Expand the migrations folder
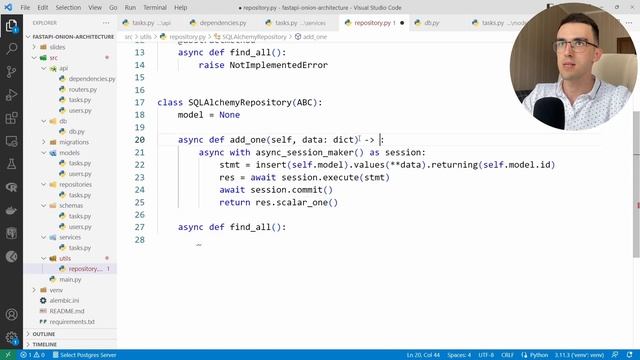The image size is (640, 360). [74, 142]
